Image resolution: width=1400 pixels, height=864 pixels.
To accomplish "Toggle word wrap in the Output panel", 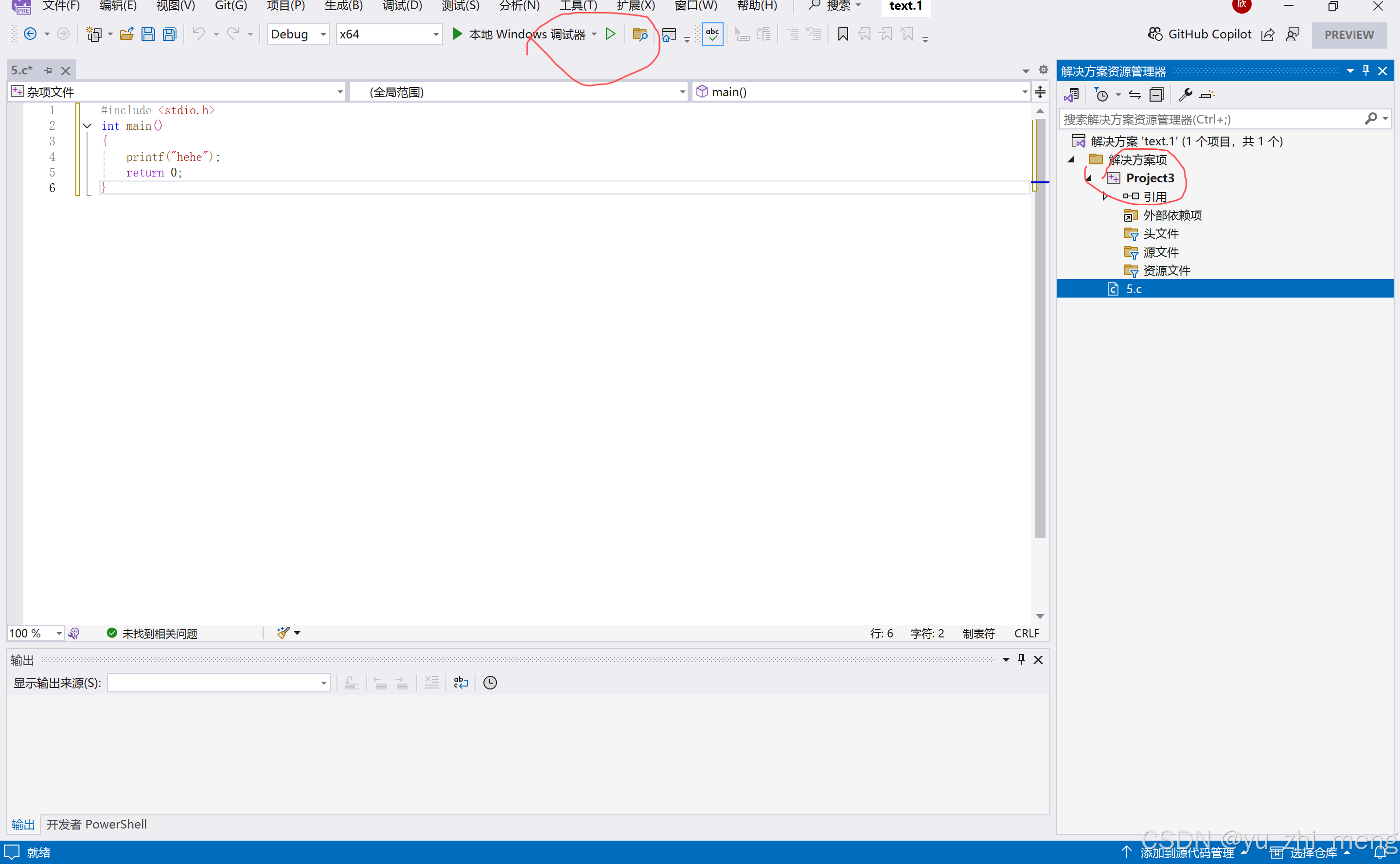I will pyautogui.click(x=461, y=682).
